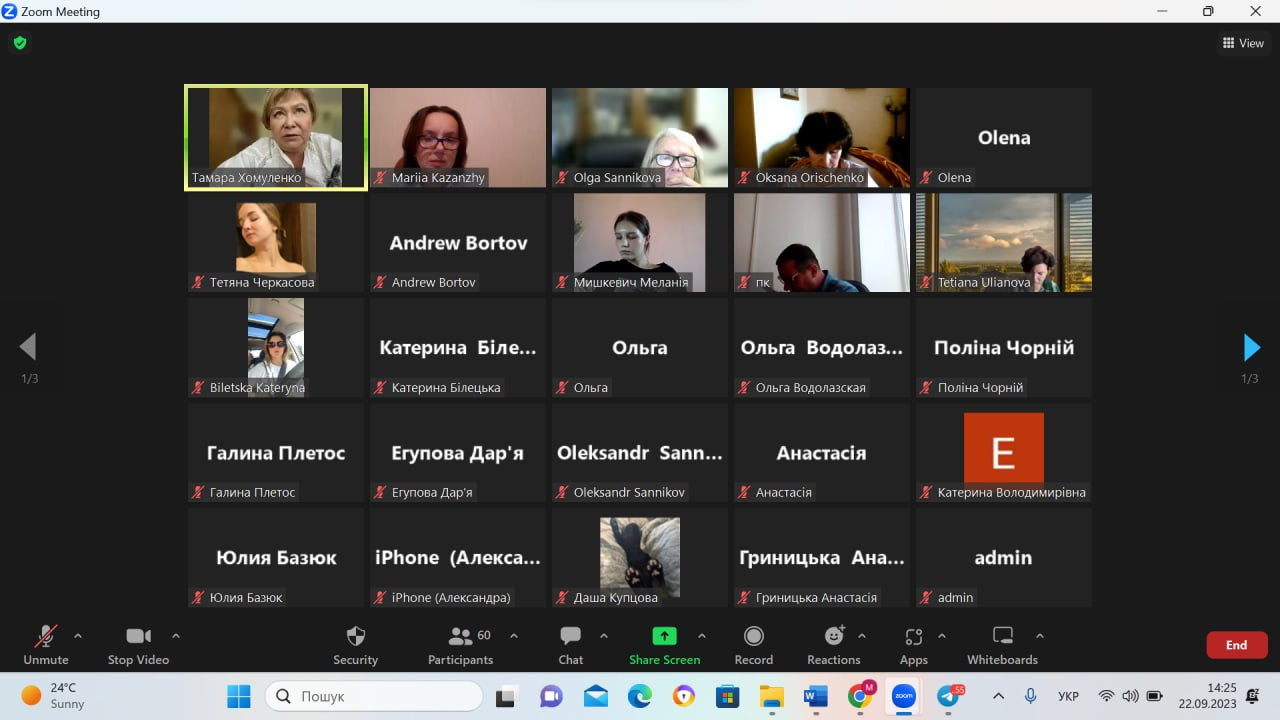Viewport: 1280px width, 720px height.
Task: Select the Andrew Bortov participant tile
Action: [458, 243]
